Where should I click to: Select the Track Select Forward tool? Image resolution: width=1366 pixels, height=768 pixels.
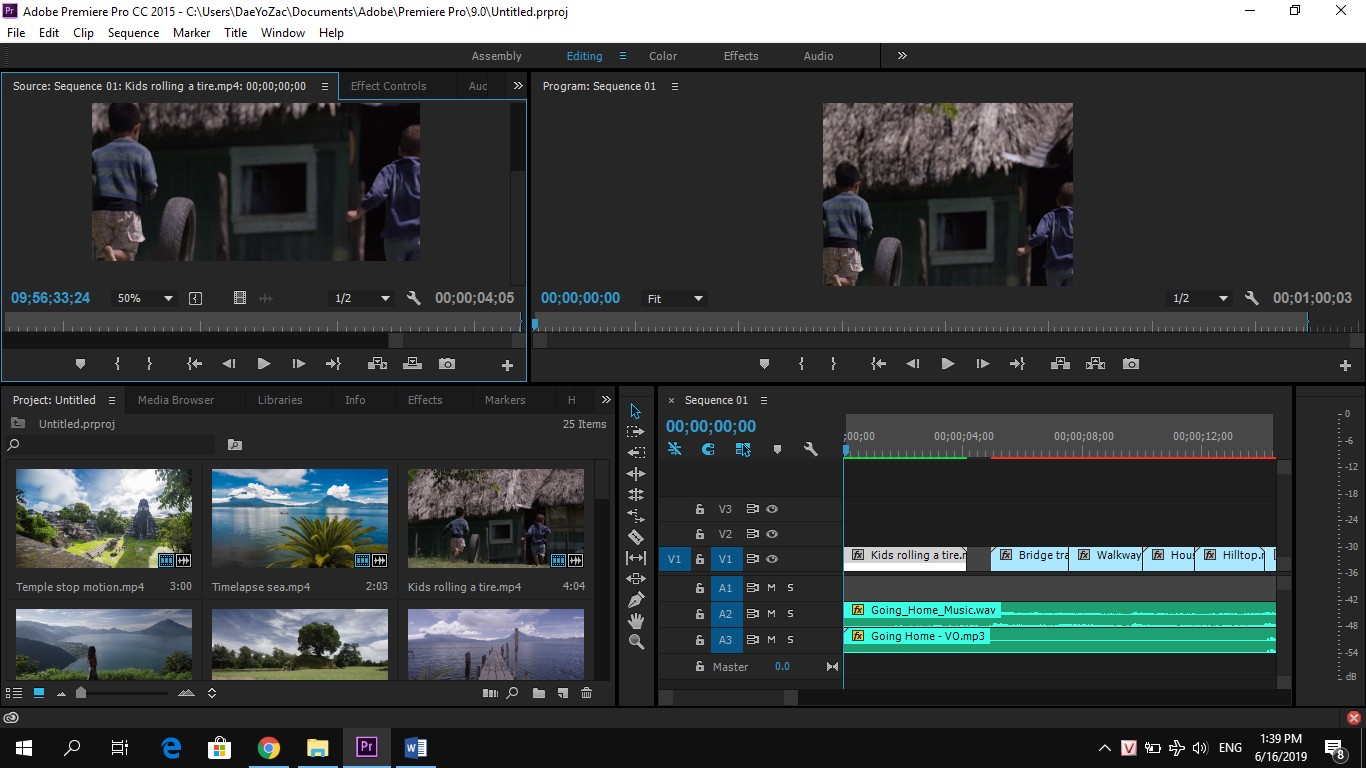click(636, 432)
